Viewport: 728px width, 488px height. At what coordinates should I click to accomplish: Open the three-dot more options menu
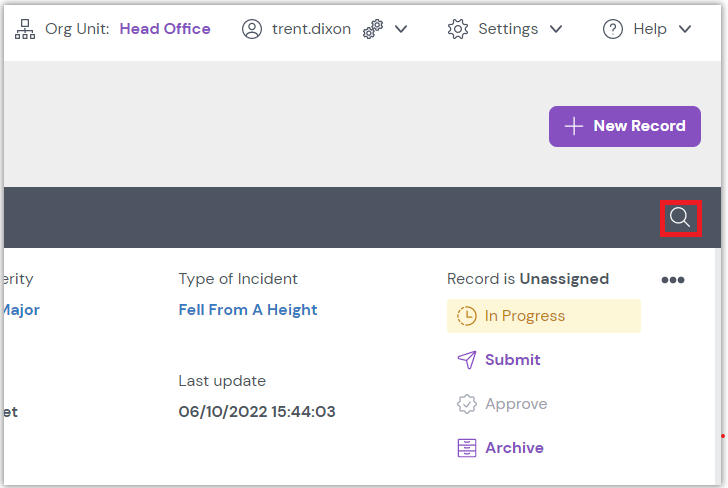tap(673, 280)
